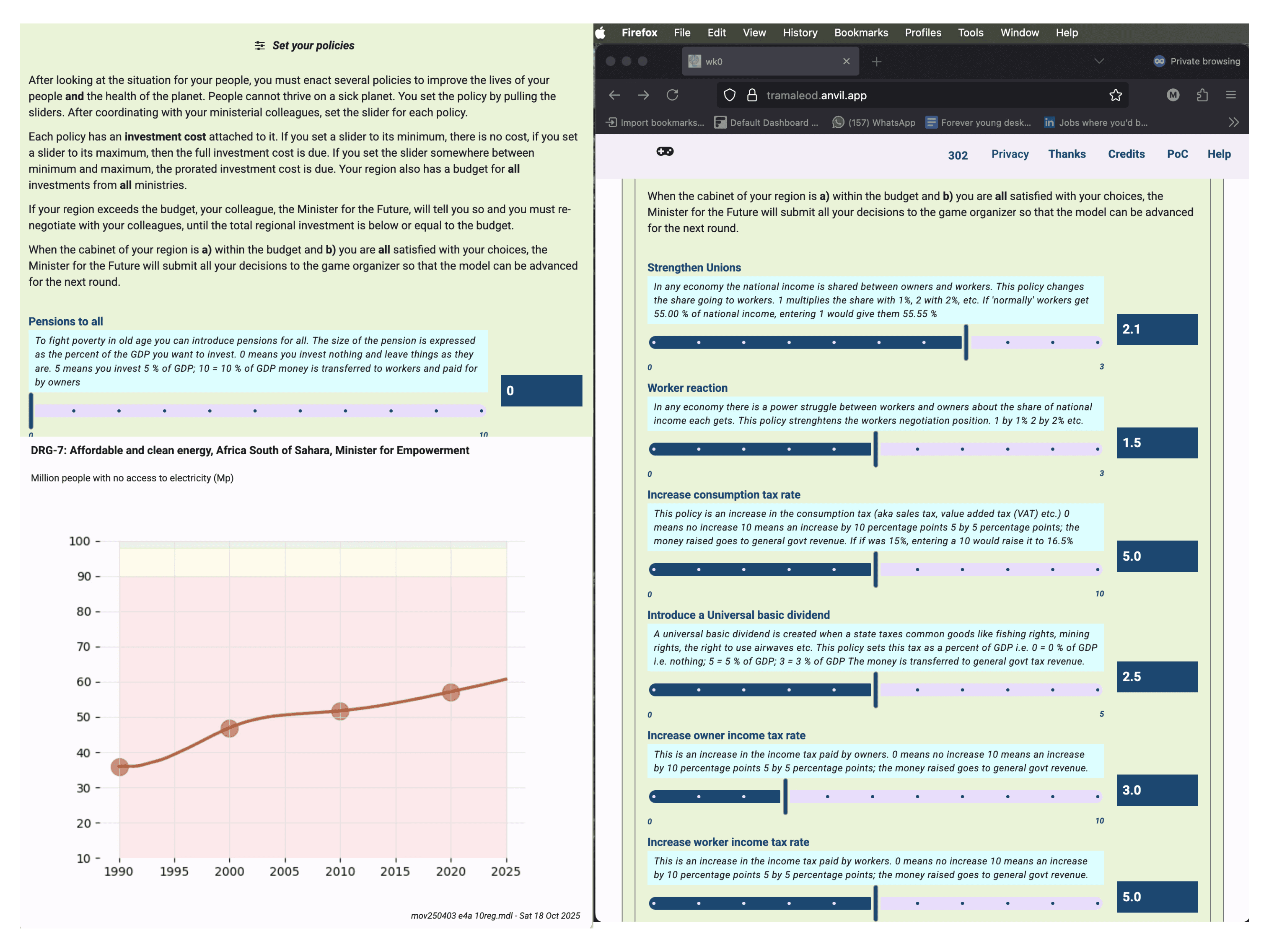Click the Firefox back arrow
This screenshot has width=1269, height=952.
click(614, 95)
